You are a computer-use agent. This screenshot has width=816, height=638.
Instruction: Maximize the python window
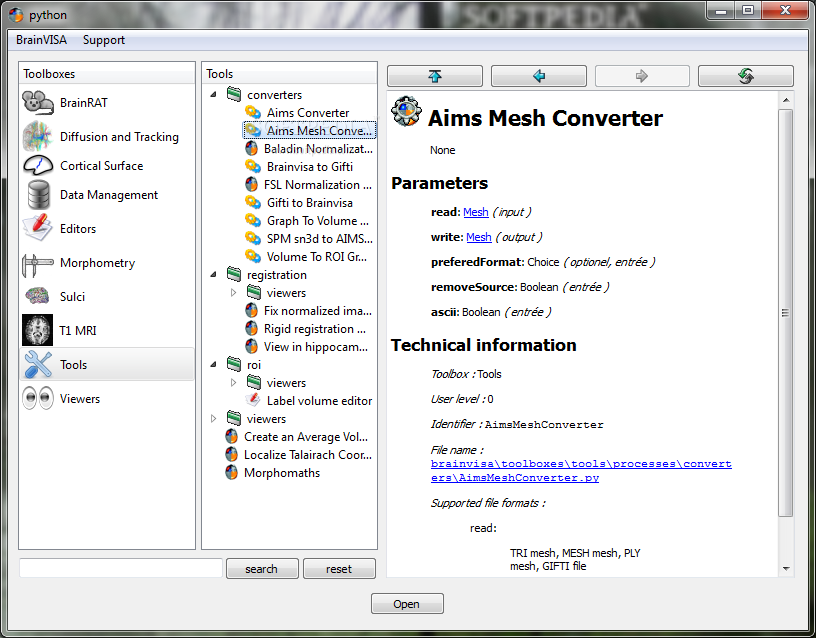[x=748, y=10]
